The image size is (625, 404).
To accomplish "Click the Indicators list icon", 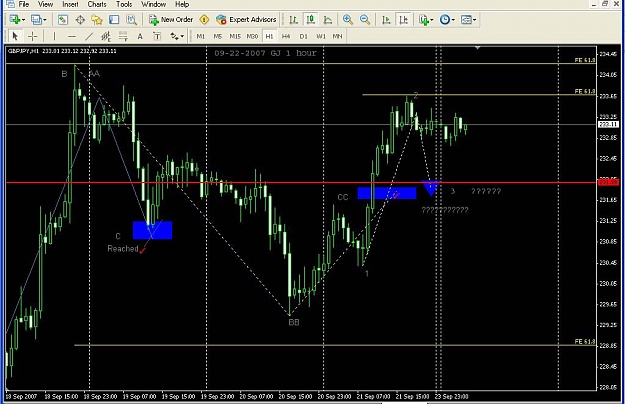I will click(x=424, y=20).
